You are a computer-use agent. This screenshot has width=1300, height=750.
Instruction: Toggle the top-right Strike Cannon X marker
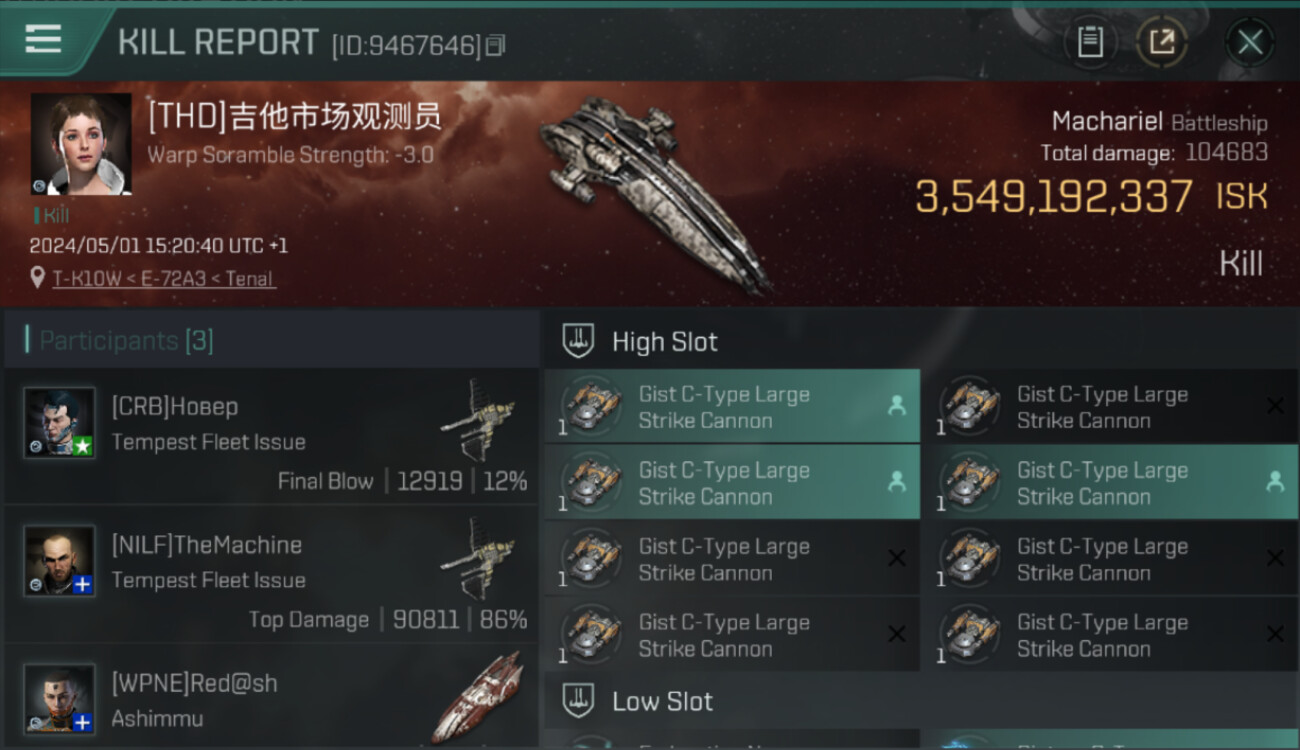[x=1275, y=406]
